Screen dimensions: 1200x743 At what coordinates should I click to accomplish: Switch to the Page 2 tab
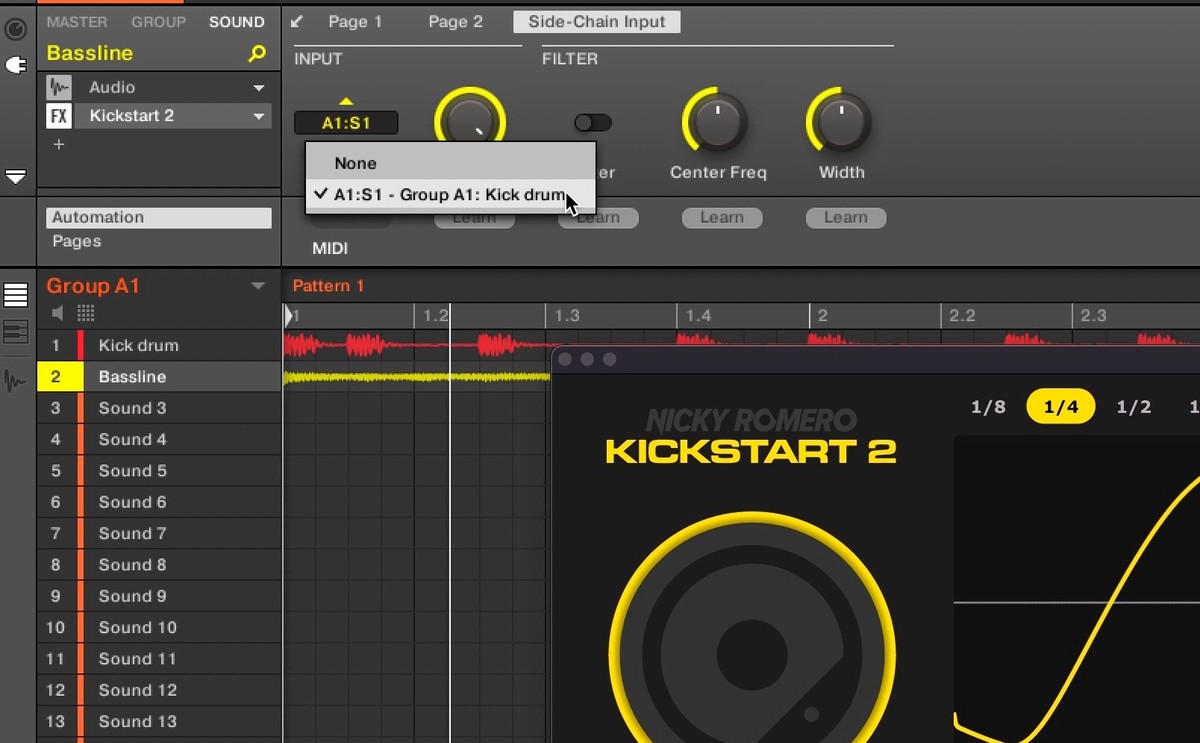(x=455, y=22)
